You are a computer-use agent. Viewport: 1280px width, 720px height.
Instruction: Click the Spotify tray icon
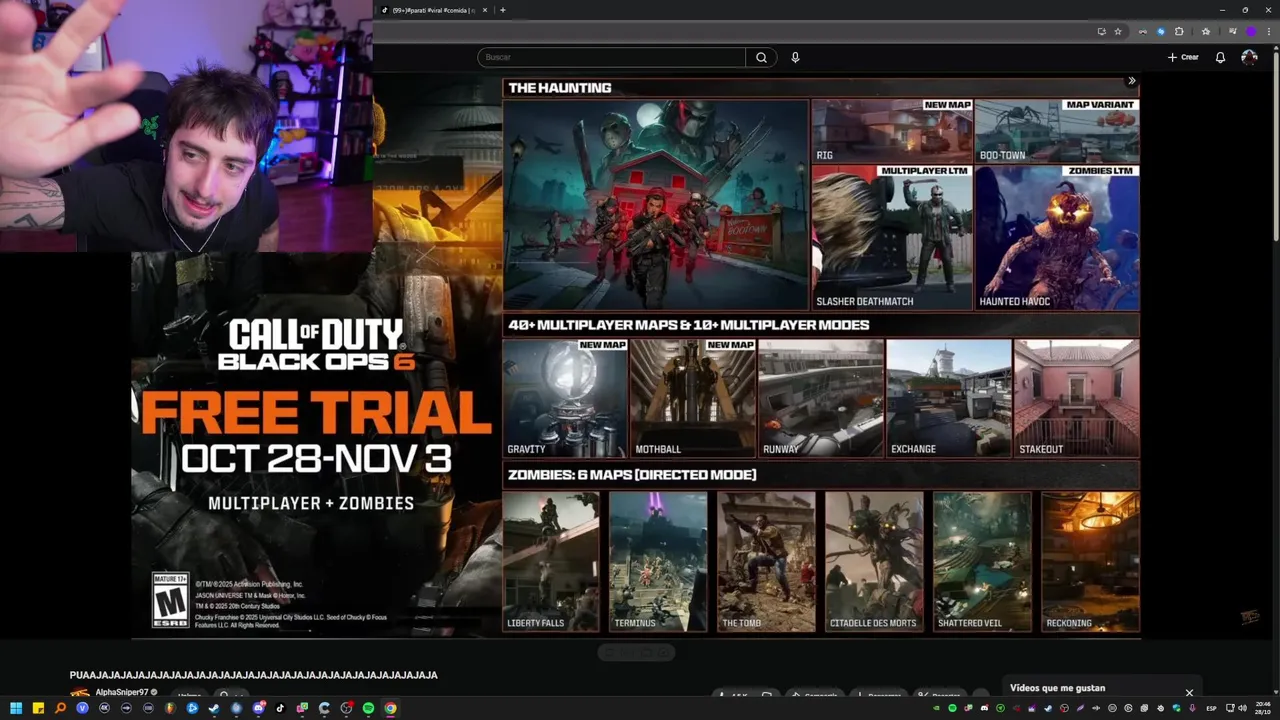(952, 708)
